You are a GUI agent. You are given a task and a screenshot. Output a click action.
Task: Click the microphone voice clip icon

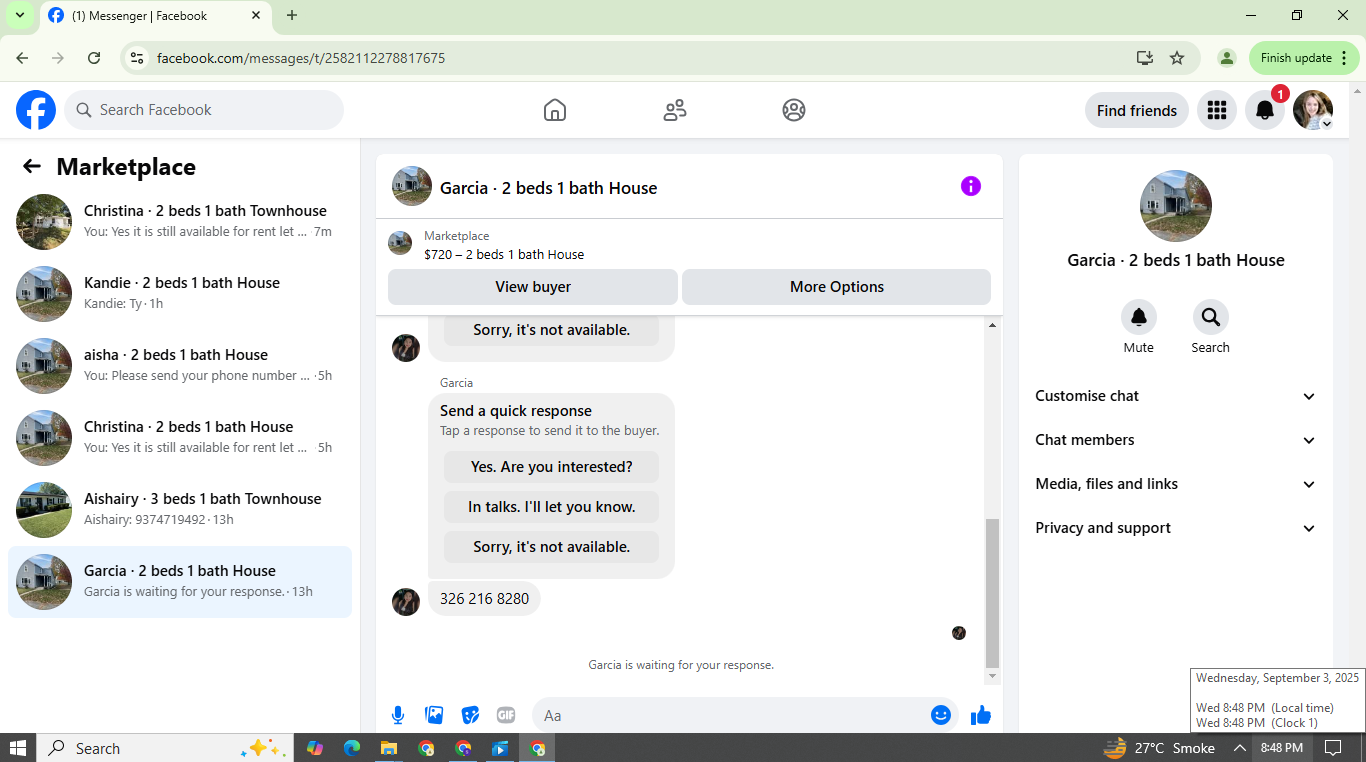tap(398, 715)
